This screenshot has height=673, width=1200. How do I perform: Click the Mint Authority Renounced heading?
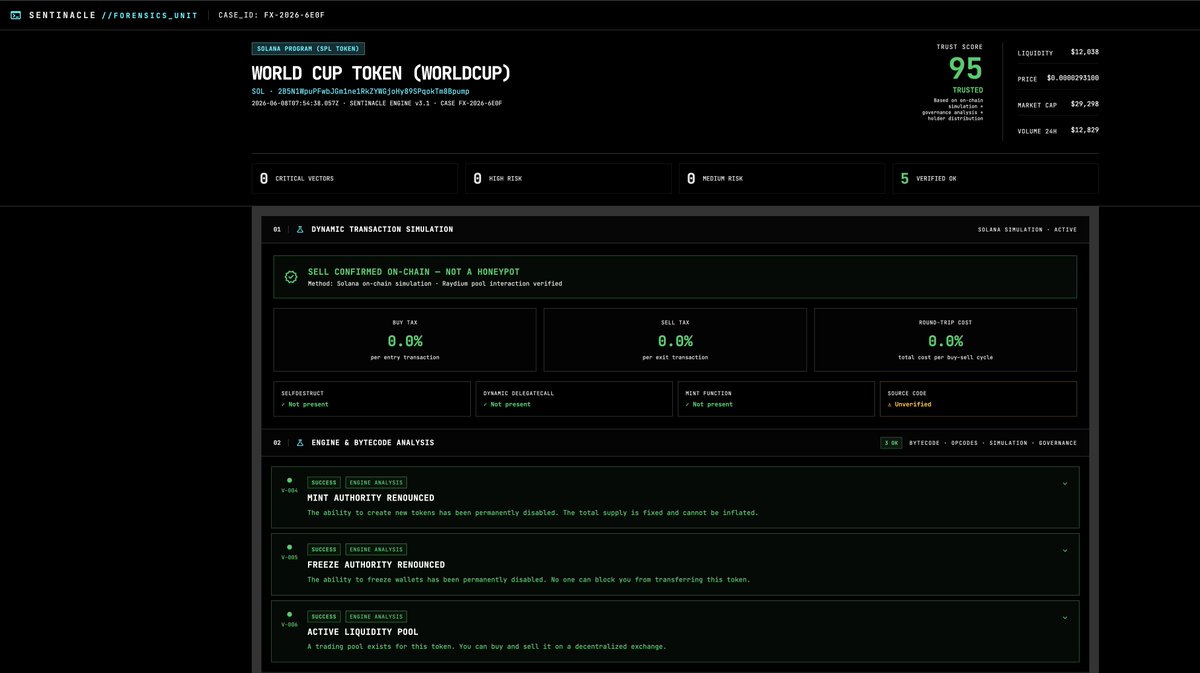[x=371, y=498]
